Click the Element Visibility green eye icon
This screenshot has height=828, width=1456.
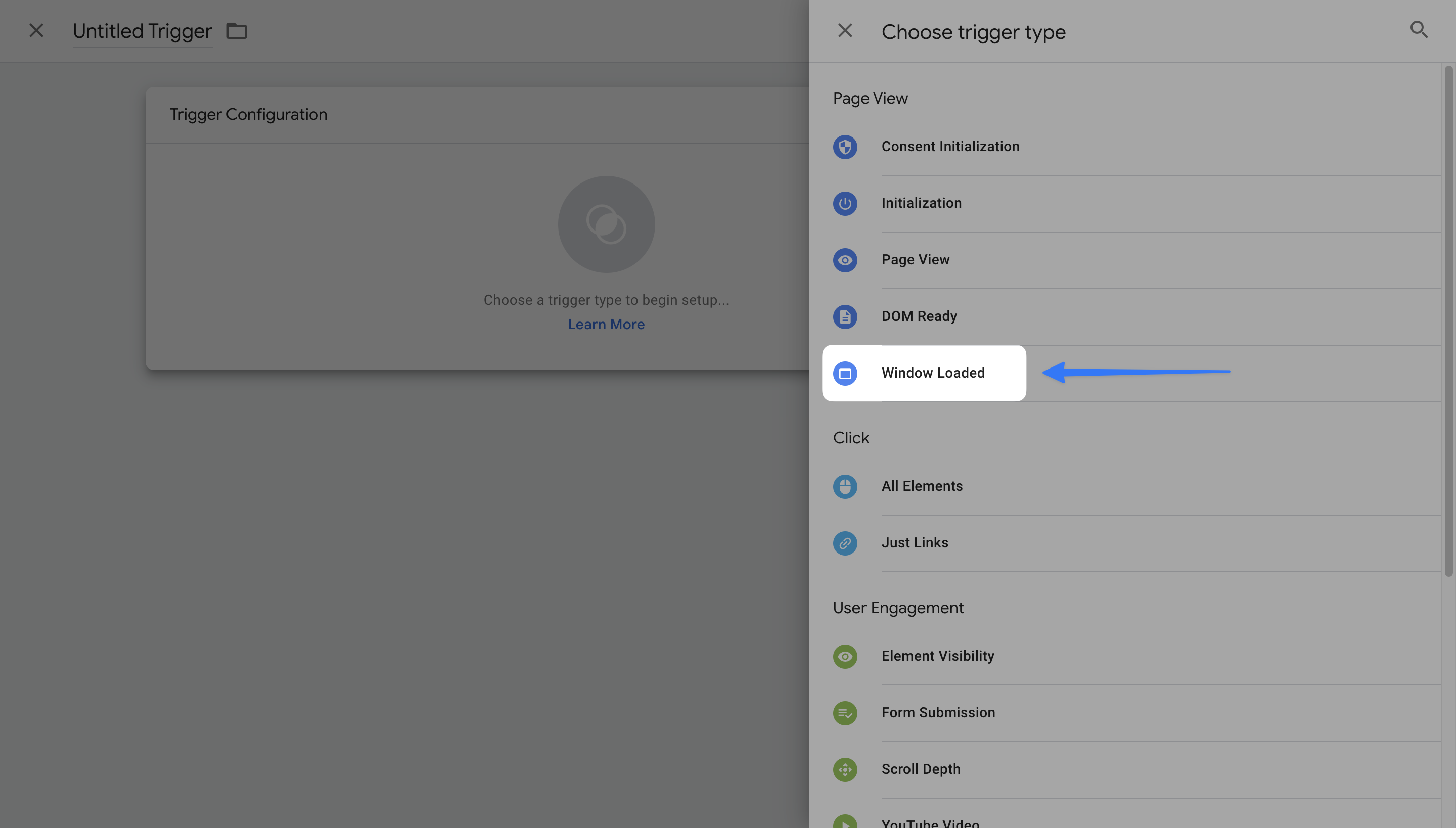[845, 656]
